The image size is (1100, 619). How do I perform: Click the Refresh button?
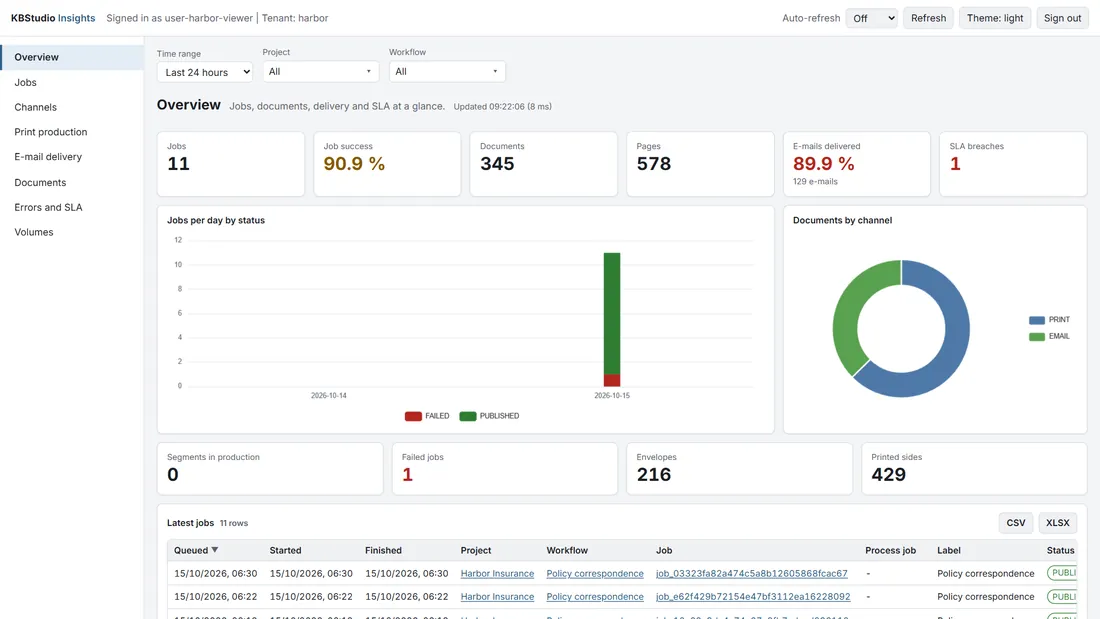tap(928, 18)
